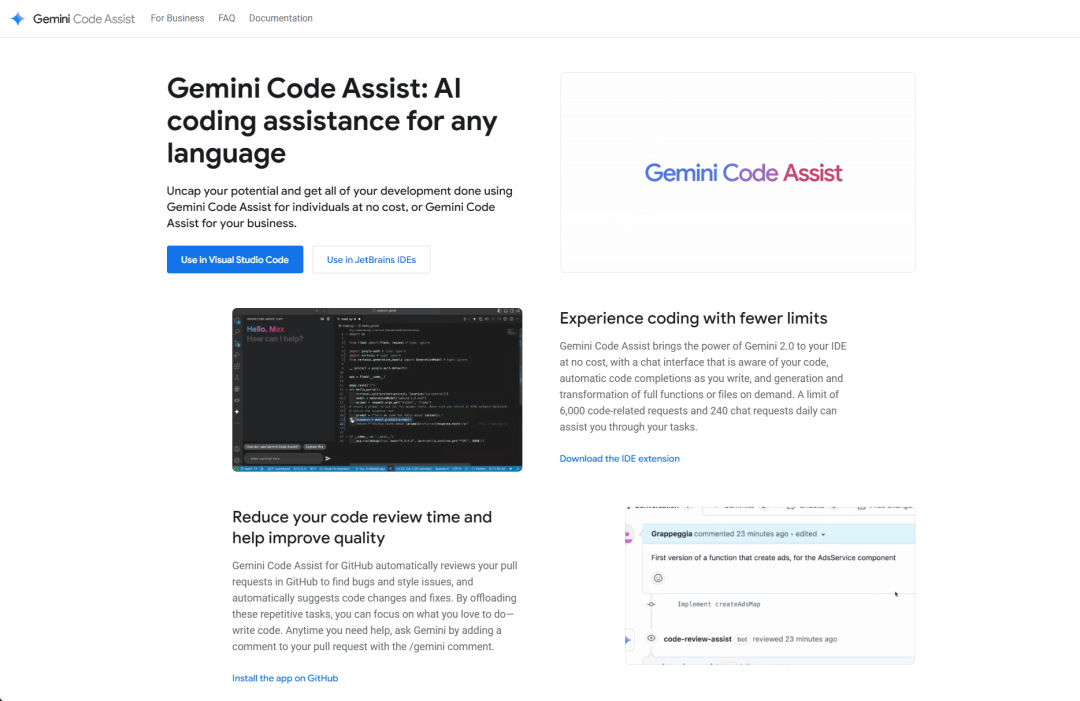Click the smiley reaction icon on Grappeggia's comment
The height and width of the screenshot is (701, 1080).
click(658, 578)
